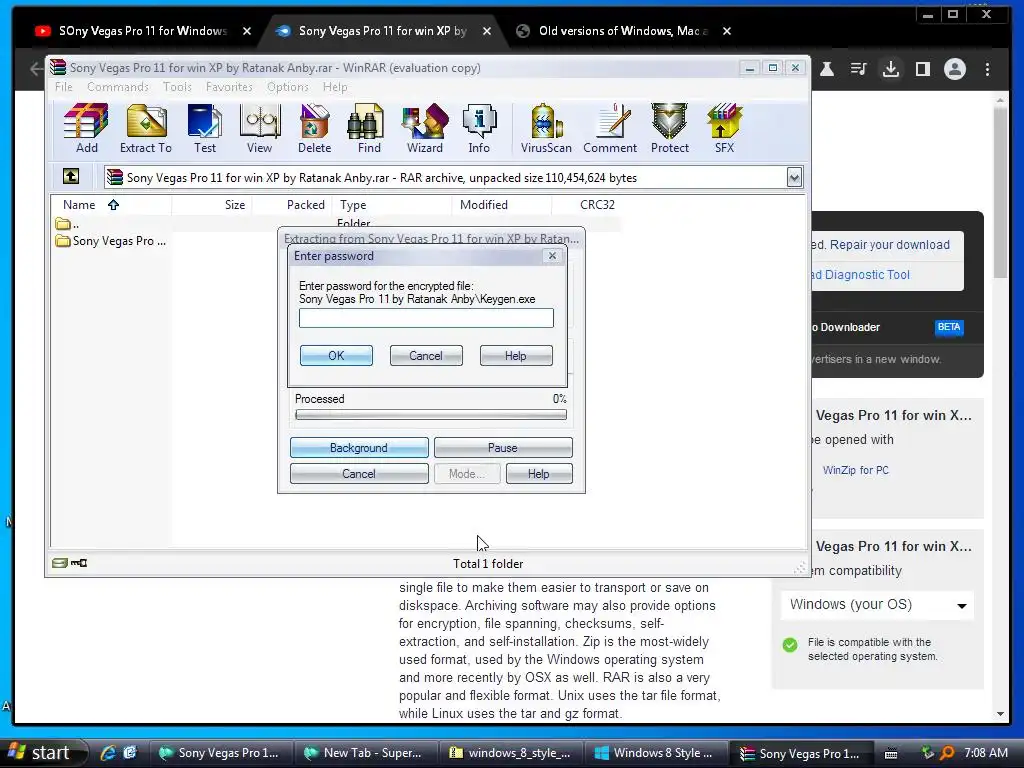Open the Commands menu
The image size is (1024, 768).
point(118,87)
